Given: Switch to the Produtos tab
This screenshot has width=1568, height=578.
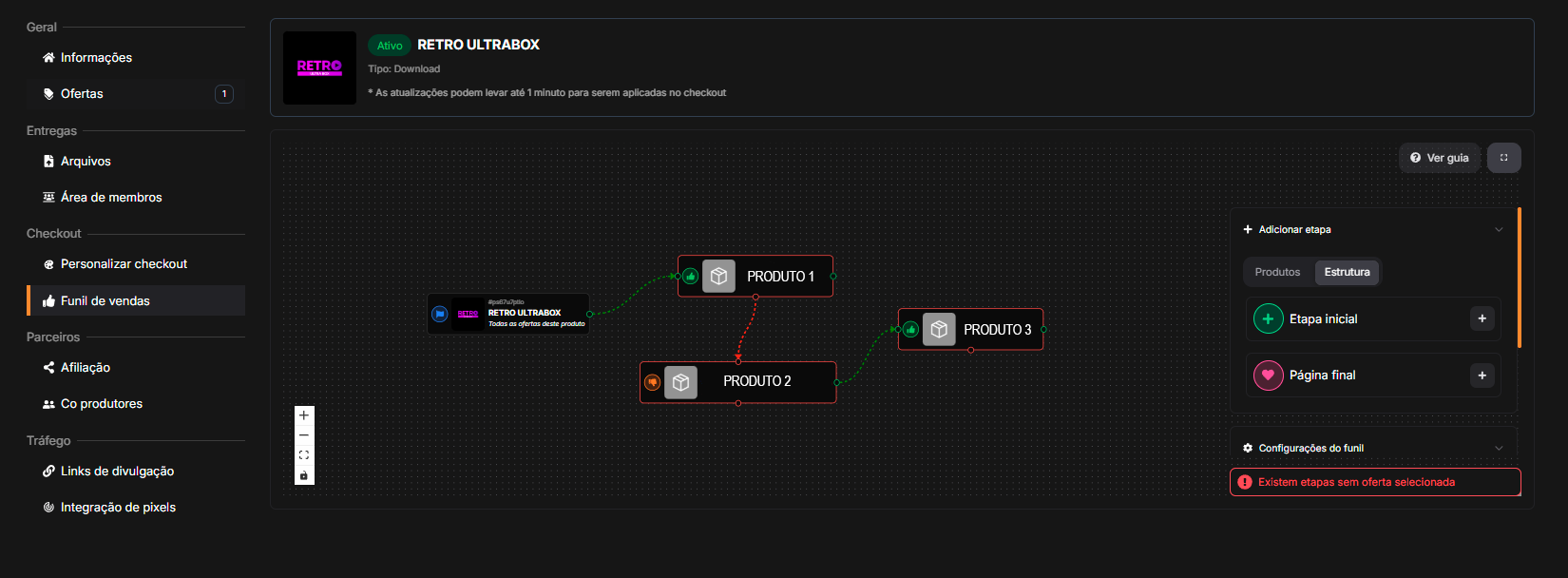Looking at the screenshot, I should [x=1277, y=272].
